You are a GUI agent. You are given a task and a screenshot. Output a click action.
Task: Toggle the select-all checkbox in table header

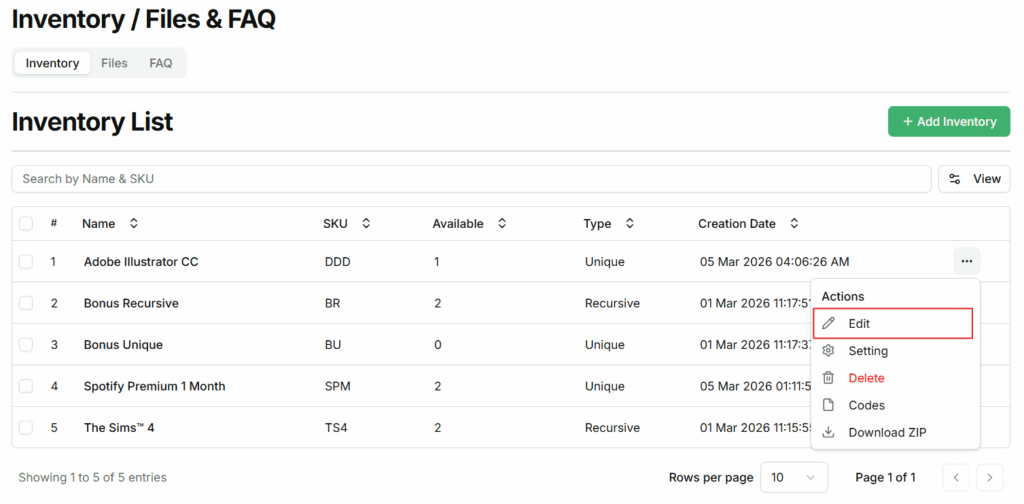pos(26,224)
